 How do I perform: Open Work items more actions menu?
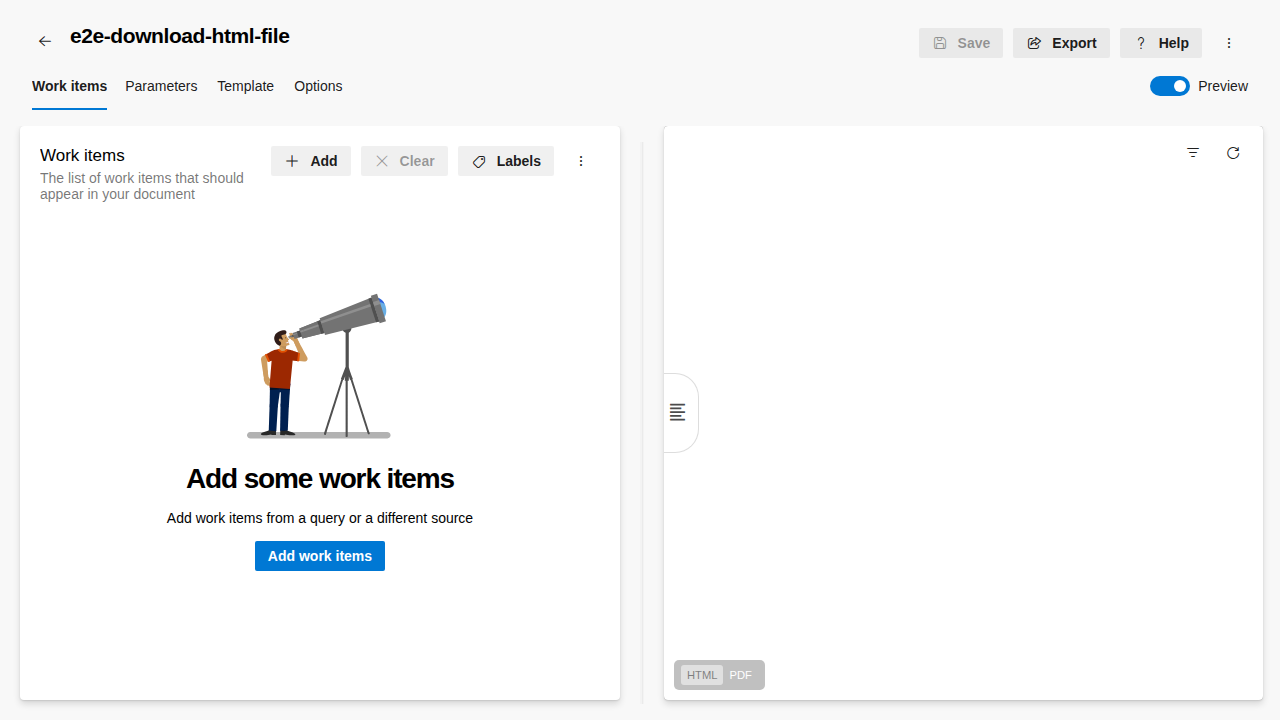[581, 161]
